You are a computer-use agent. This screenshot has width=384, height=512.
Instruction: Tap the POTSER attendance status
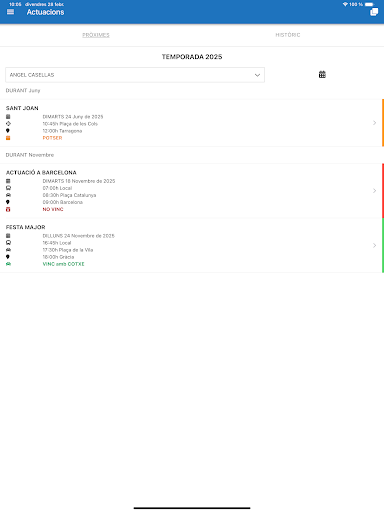pyautogui.click(x=52, y=138)
